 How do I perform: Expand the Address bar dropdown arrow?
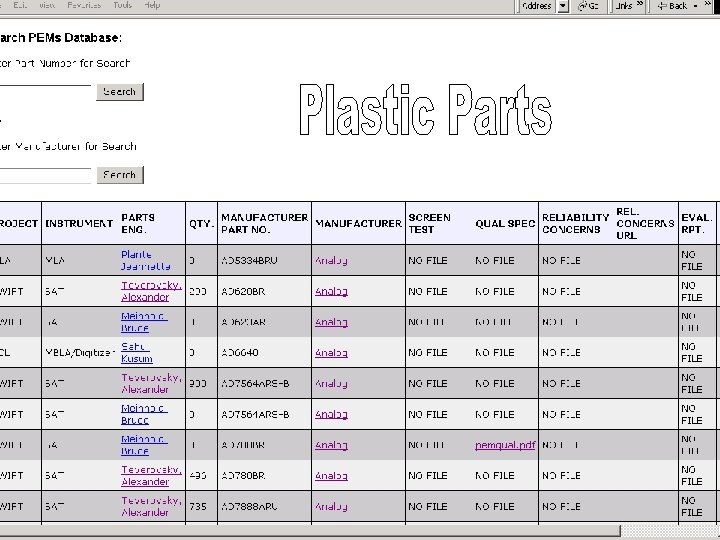click(x=563, y=6)
